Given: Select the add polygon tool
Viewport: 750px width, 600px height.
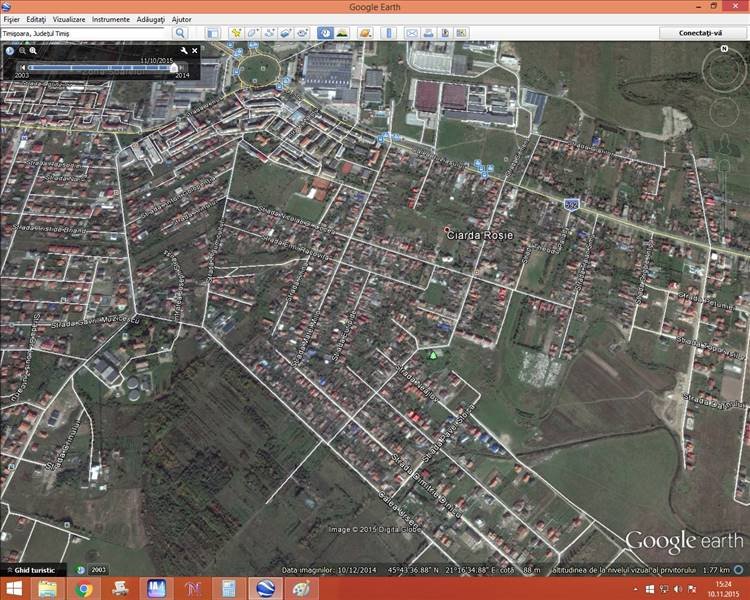Looking at the screenshot, I should pos(253,33).
